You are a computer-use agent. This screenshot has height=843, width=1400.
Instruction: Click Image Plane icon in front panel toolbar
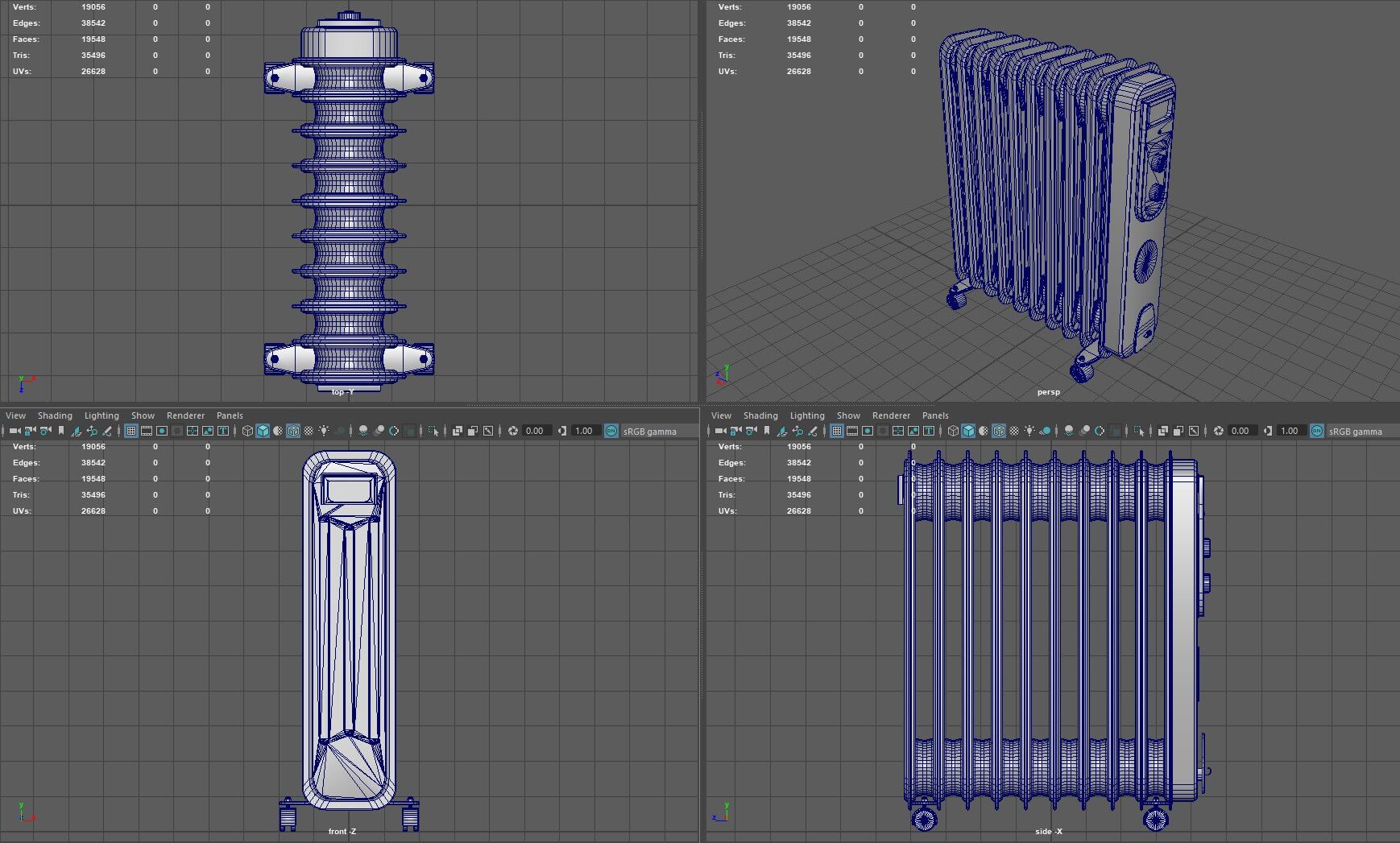click(76, 431)
